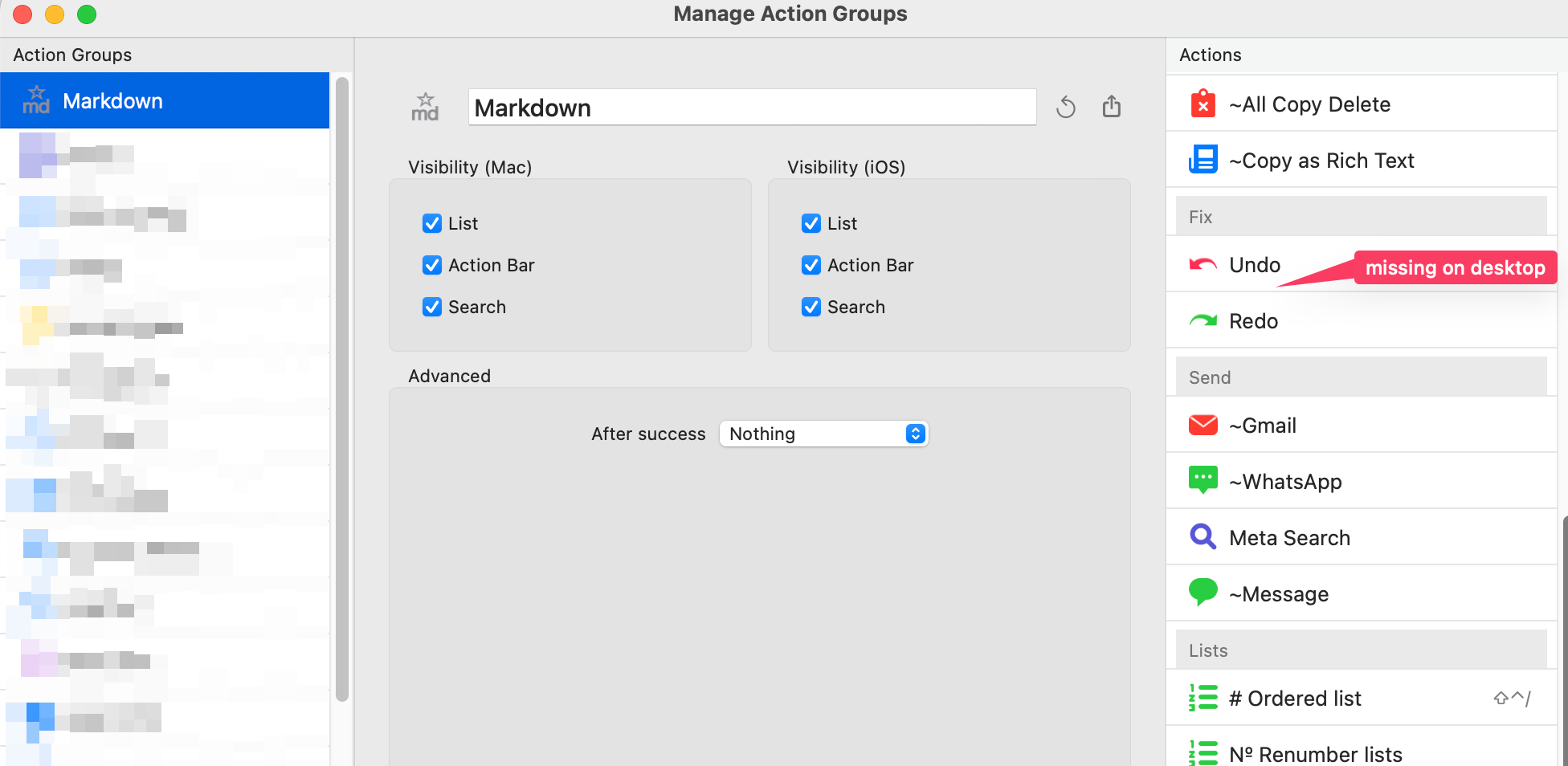Click the revert button next to the name field
1568x766 pixels.
pos(1066,106)
